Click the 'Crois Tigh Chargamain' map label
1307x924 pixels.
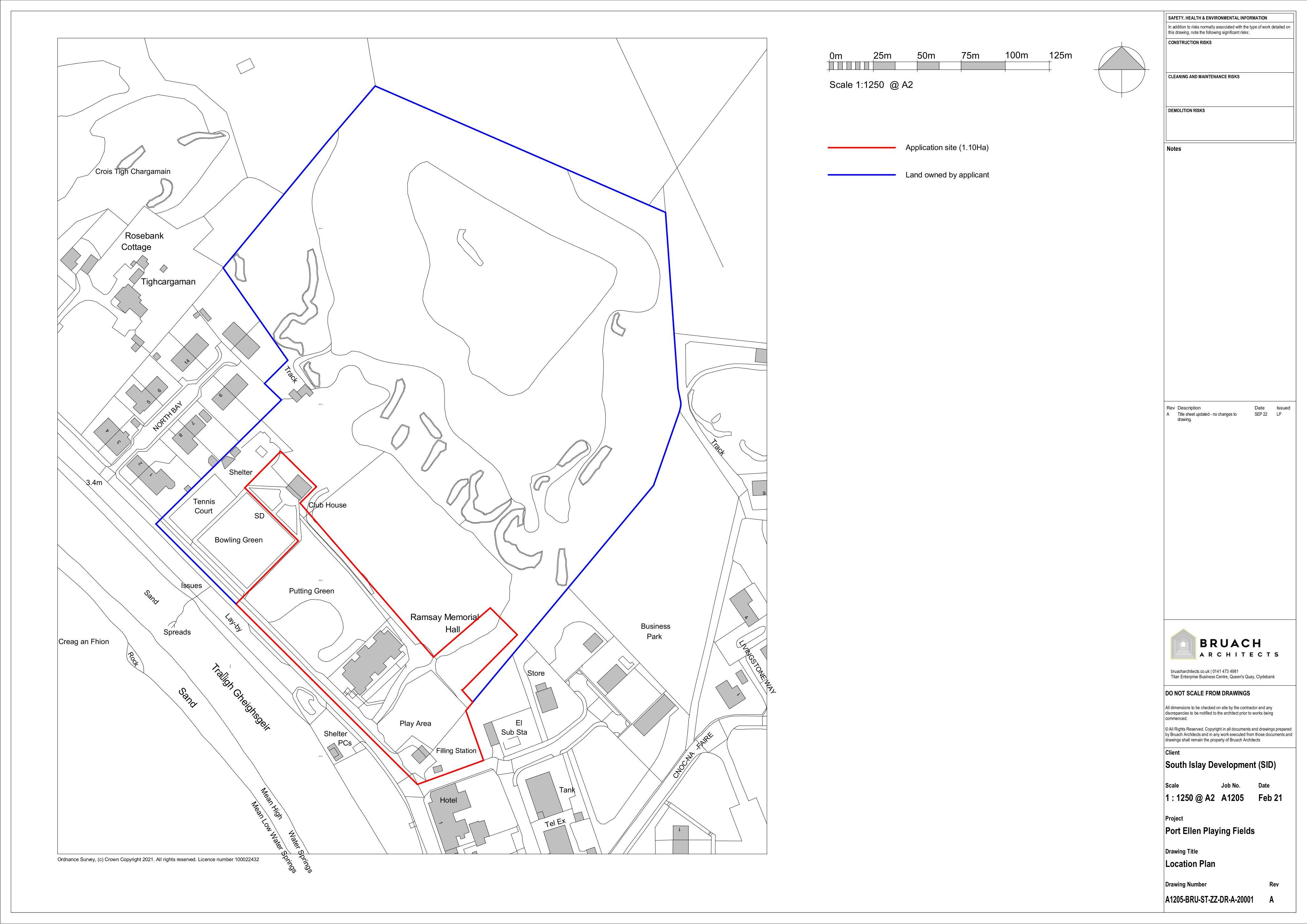[x=133, y=171]
